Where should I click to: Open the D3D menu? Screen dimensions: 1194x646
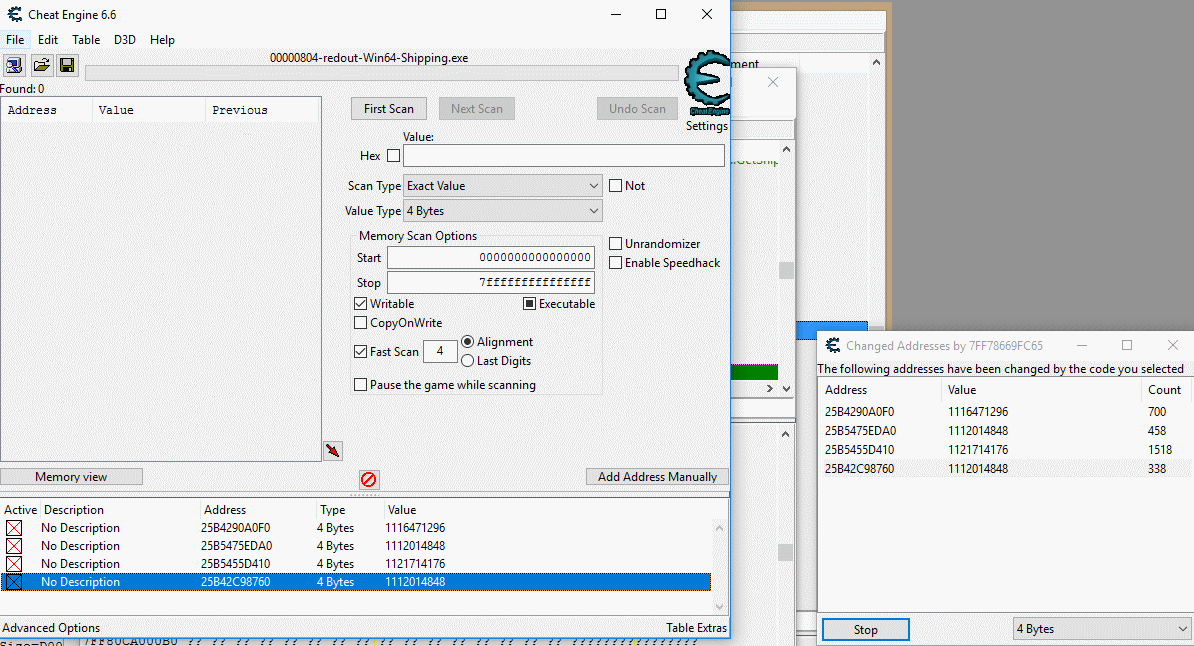(125, 40)
